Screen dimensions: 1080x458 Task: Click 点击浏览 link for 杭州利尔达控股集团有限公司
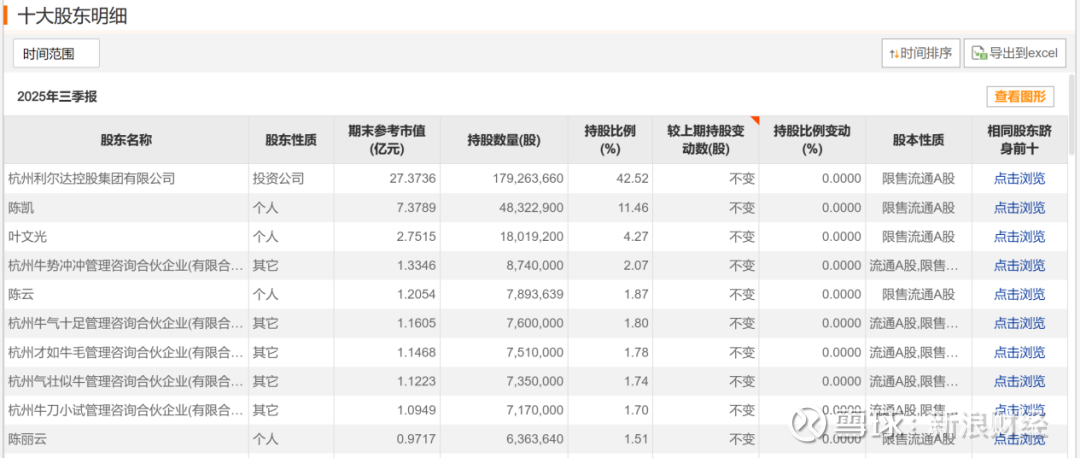(1019, 179)
